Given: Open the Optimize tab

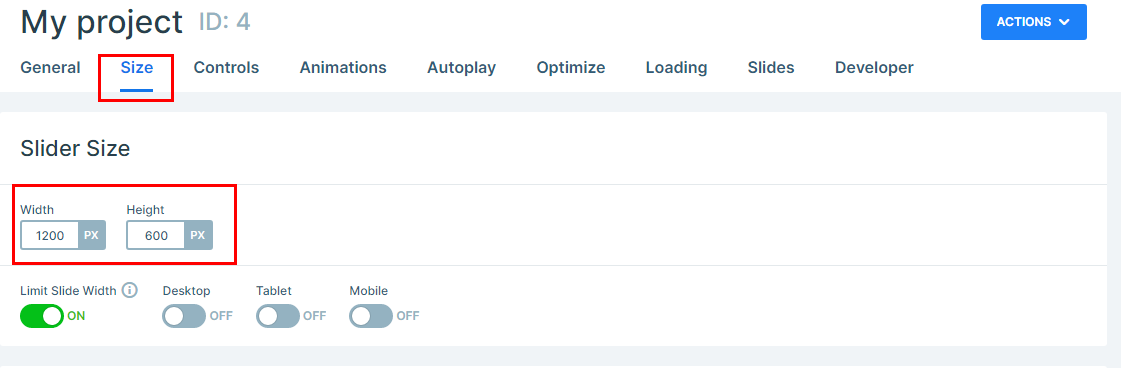Looking at the screenshot, I should click(x=571, y=68).
